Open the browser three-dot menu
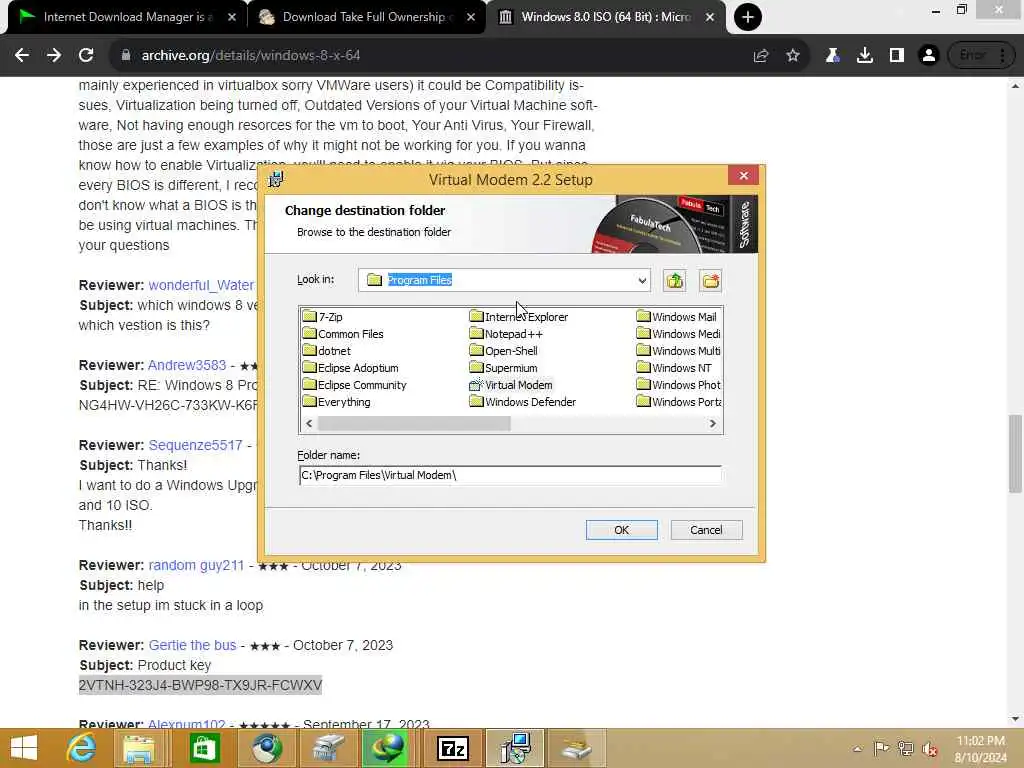Image resolution: width=1024 pixels, height=768 pixels. [x=1002, y=56]
